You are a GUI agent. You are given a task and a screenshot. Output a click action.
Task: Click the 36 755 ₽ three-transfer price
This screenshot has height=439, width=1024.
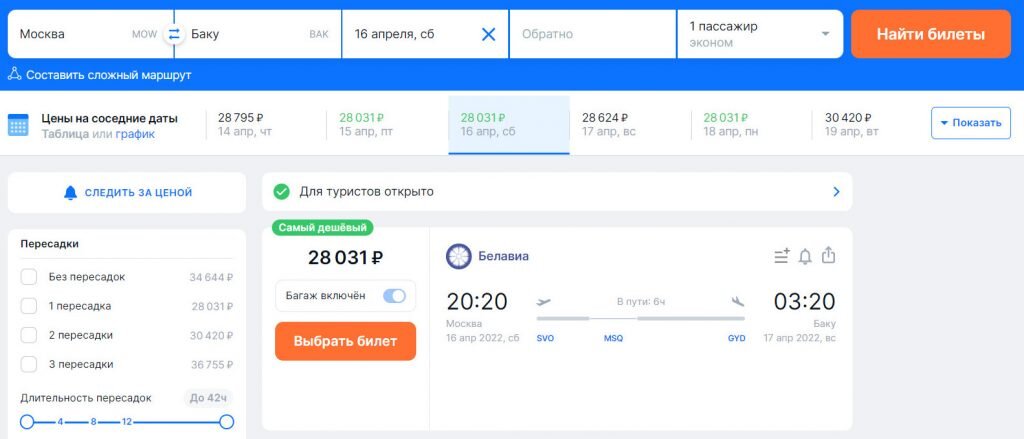coord(211,364)
